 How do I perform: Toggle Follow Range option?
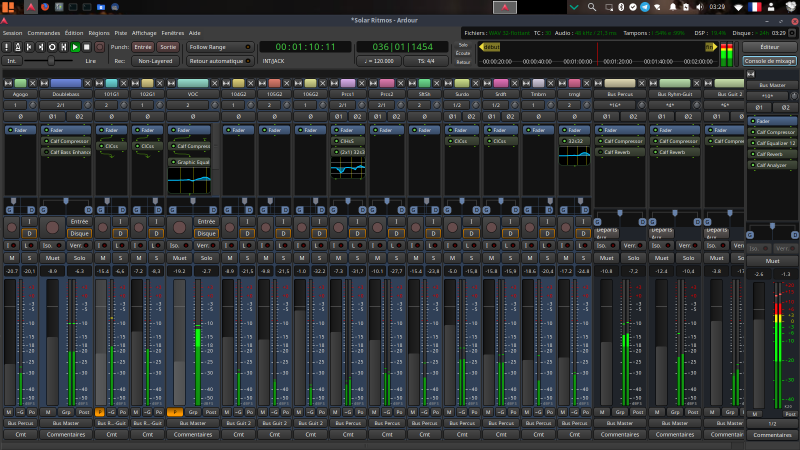pos(219,47)
